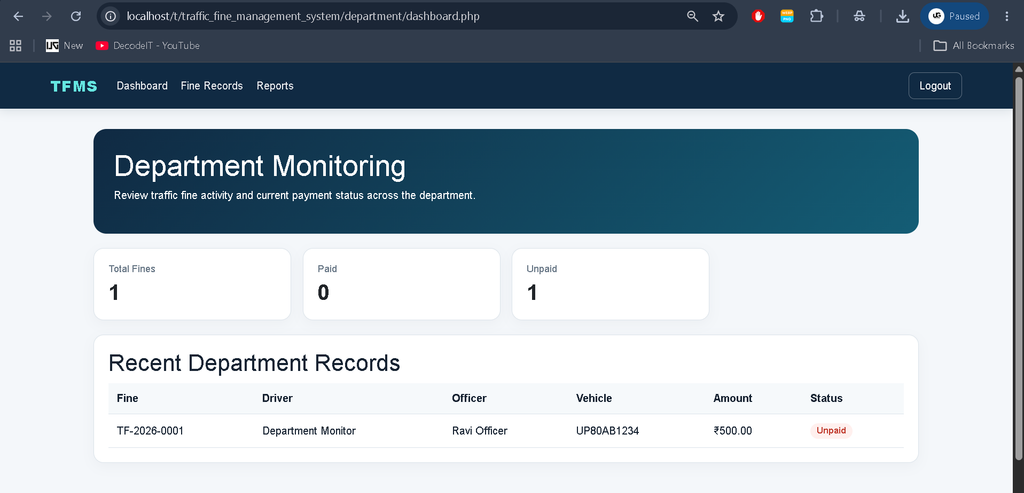Click the ₹500.00 amount cell
1024x493 pixels.
(733, 431)
